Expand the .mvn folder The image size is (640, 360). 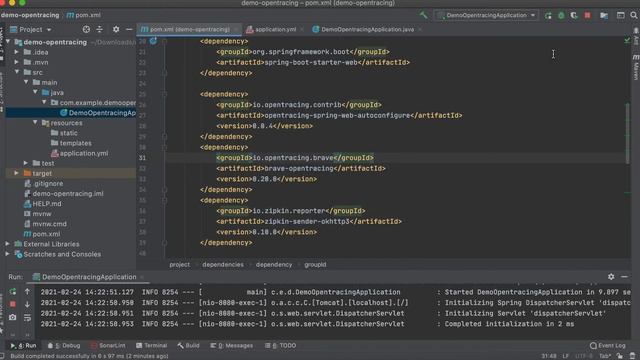pos(16,62)
